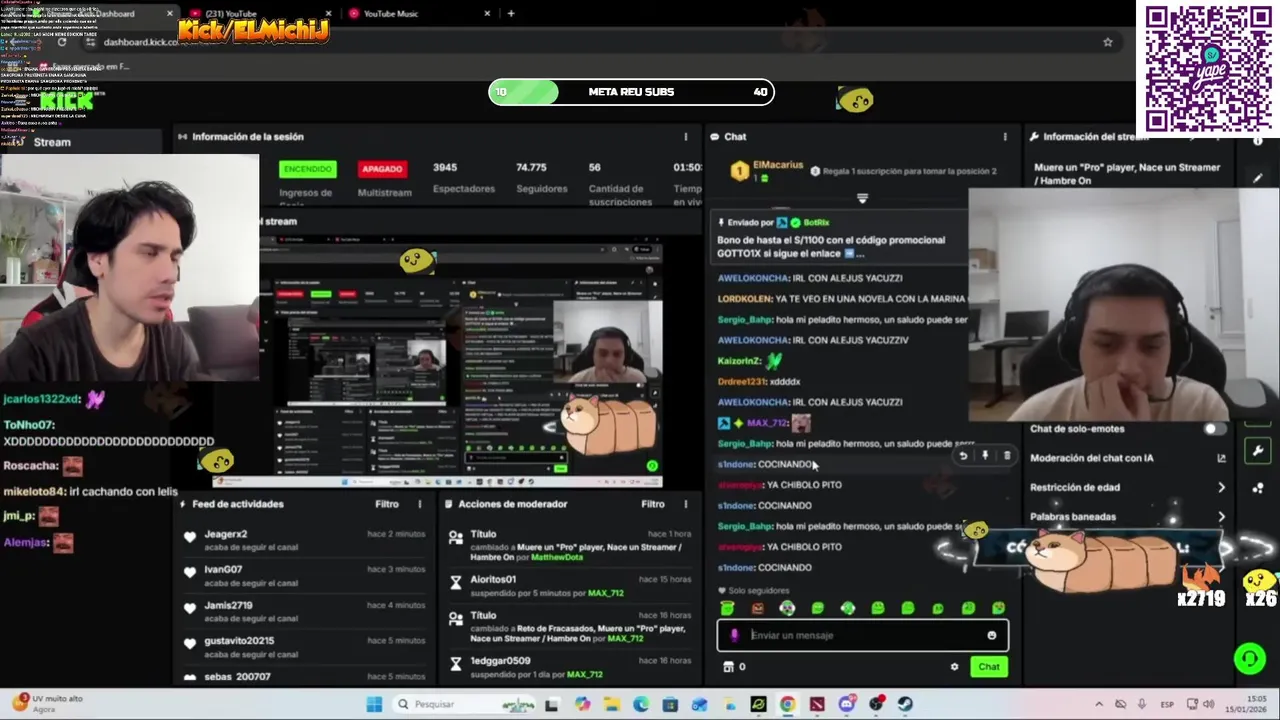Open Google Chrome from the taskbar

(x=788, y=704)
